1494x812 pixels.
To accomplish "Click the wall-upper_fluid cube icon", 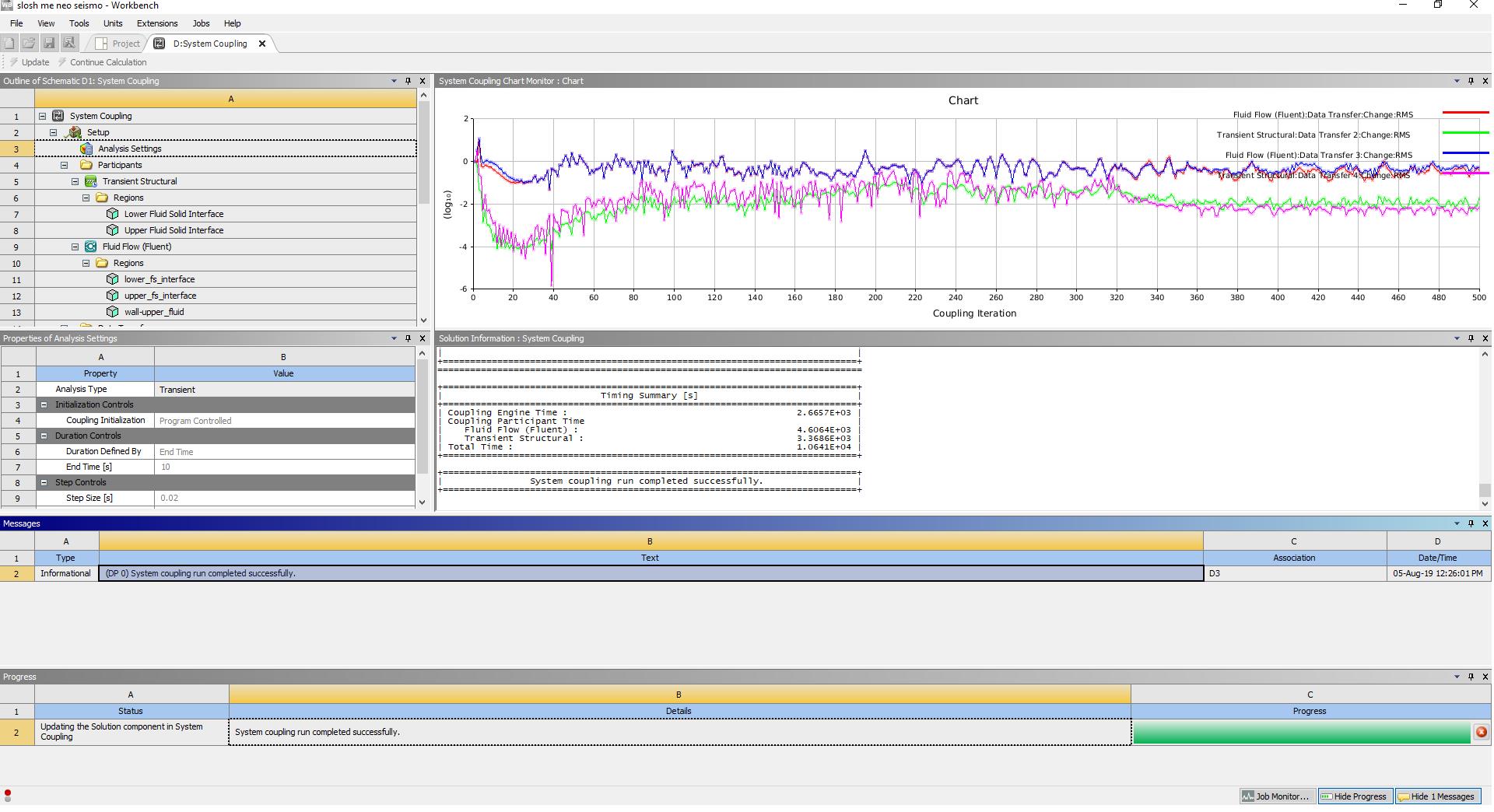I will point(112,312).
